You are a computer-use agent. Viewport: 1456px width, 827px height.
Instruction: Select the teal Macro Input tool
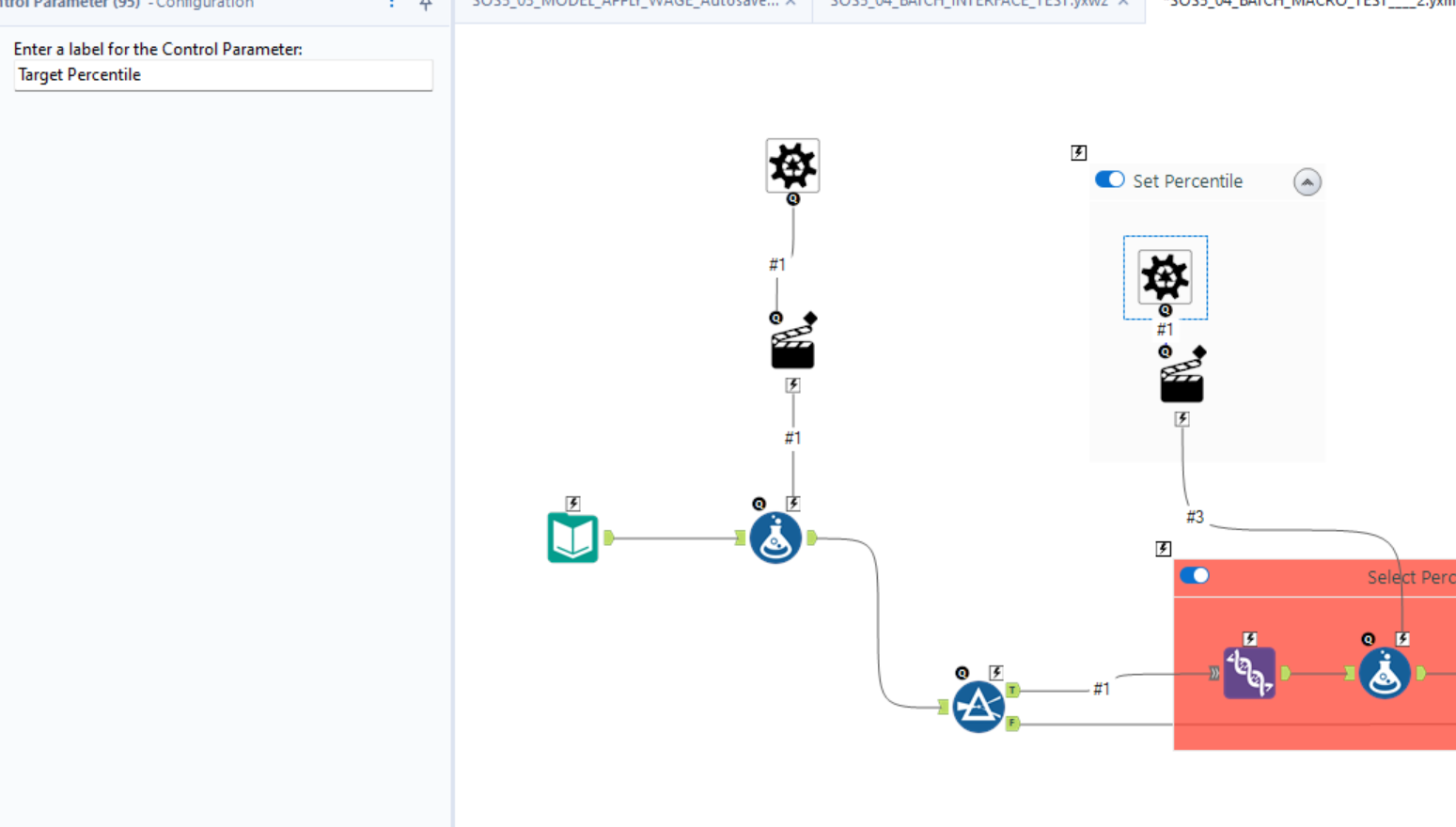[572, 538]
